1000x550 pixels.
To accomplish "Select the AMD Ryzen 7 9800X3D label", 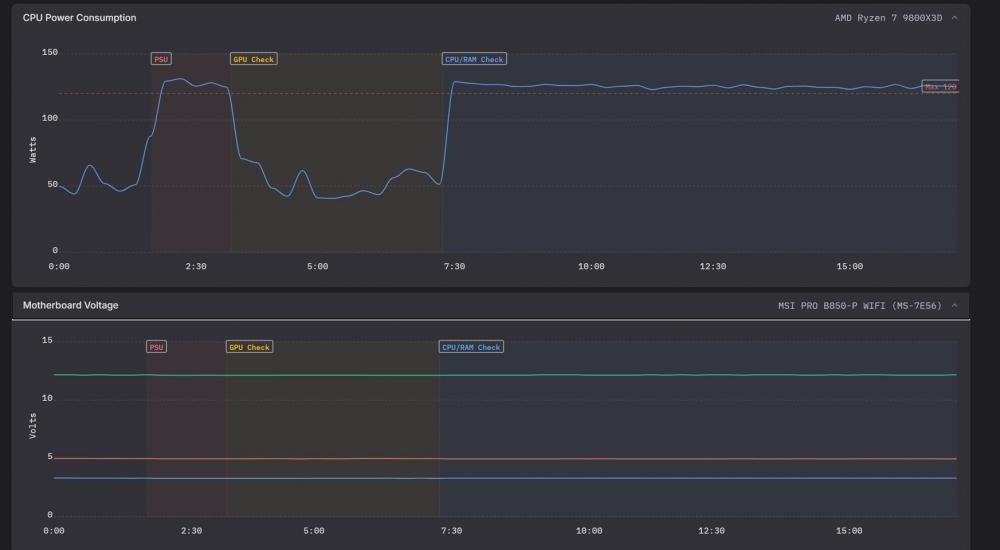I will (888, 18).
